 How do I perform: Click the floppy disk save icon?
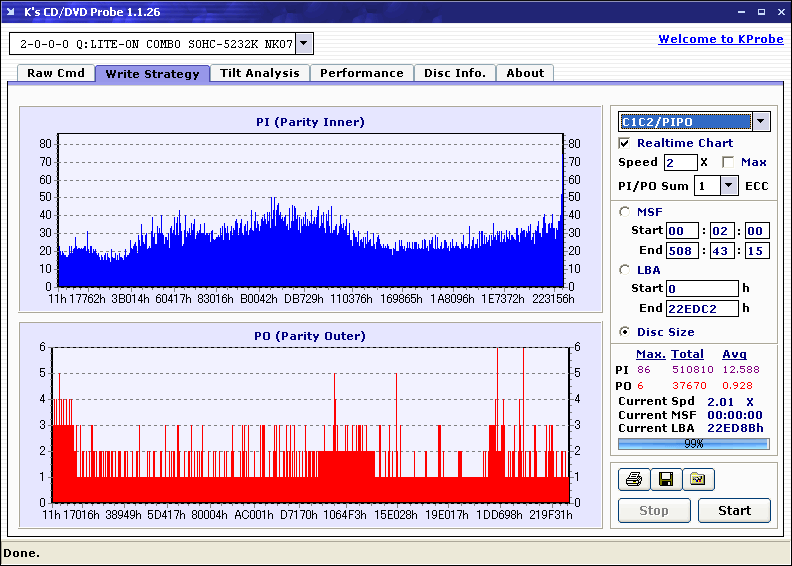coord(665,479)
